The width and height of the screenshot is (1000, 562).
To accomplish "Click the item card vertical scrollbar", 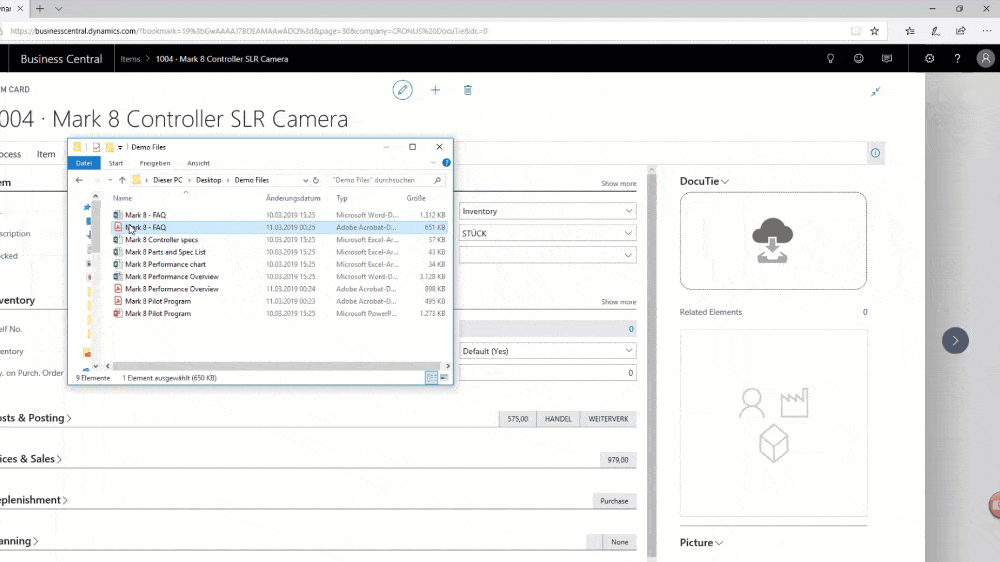I will point(652,362).
